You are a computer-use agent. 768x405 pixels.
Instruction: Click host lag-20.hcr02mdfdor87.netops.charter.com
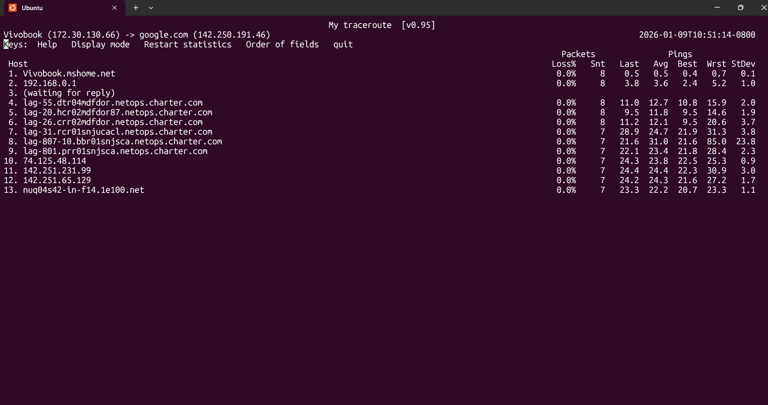[x=118, y=113]
